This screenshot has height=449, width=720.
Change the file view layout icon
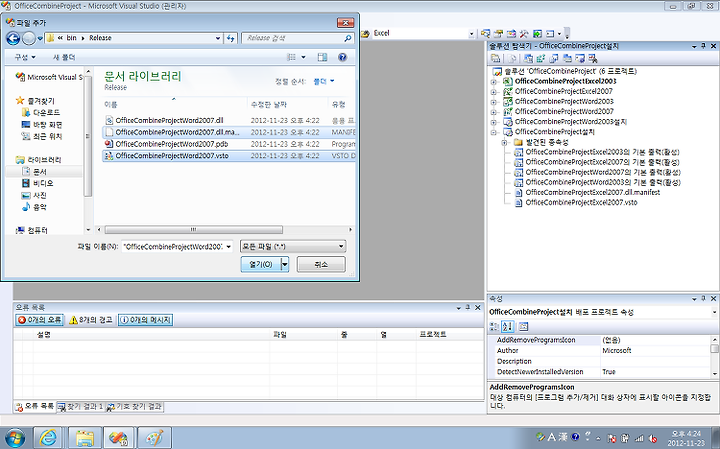pyautogui.click(x=291, y=57)
